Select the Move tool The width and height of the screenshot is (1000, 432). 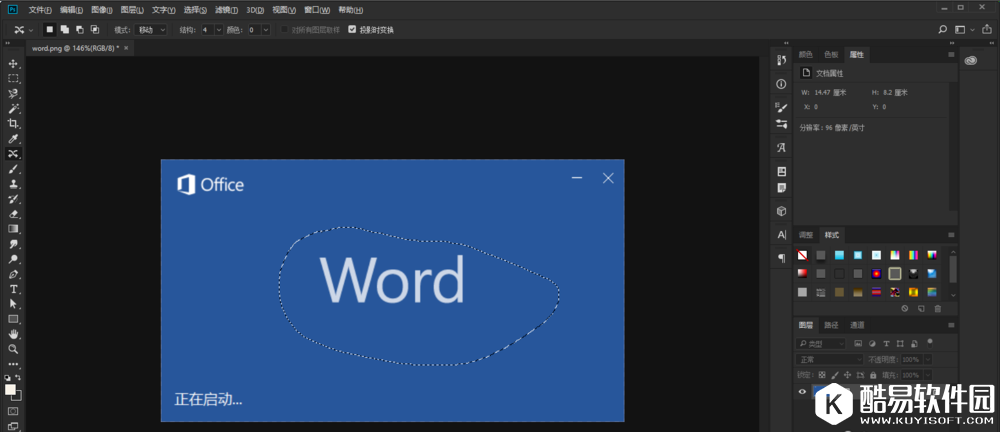tap(13, 63)
